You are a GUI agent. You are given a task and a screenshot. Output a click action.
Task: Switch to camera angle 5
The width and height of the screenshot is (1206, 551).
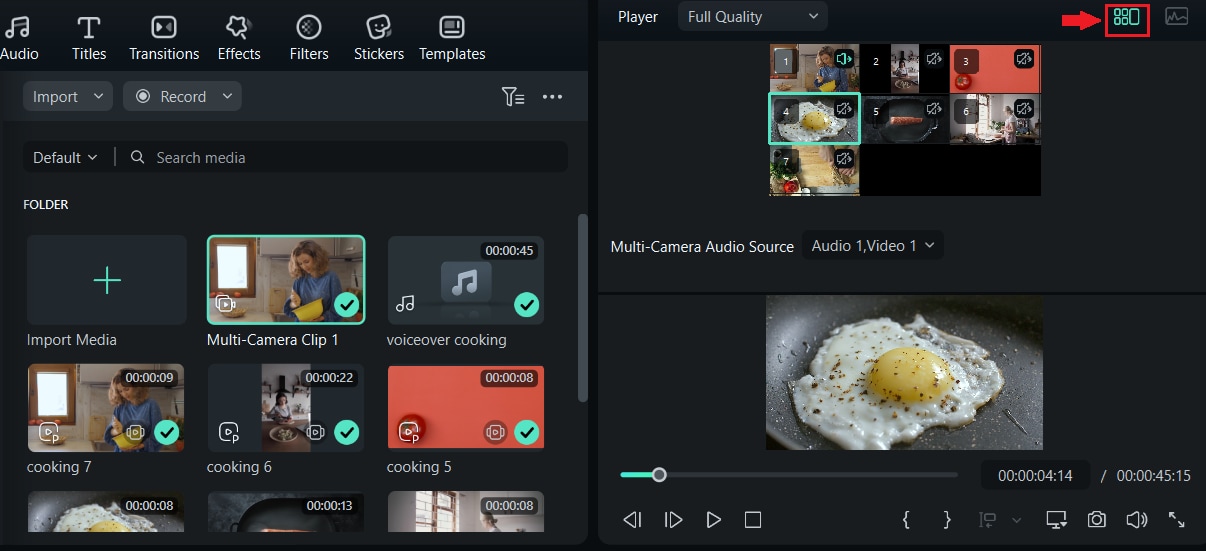point(904,119)
